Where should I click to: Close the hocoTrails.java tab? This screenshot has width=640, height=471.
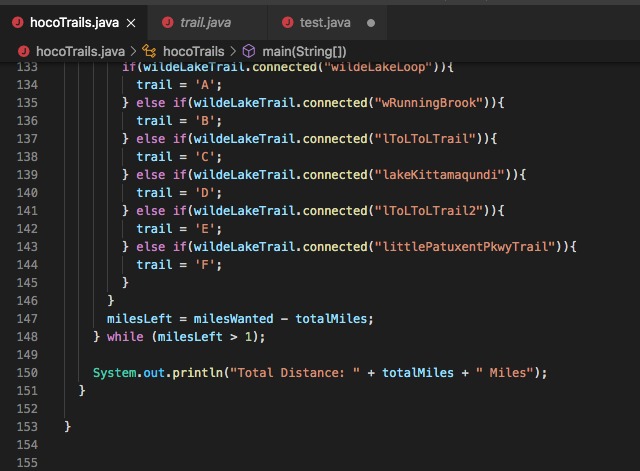click(x=131, y=23)
